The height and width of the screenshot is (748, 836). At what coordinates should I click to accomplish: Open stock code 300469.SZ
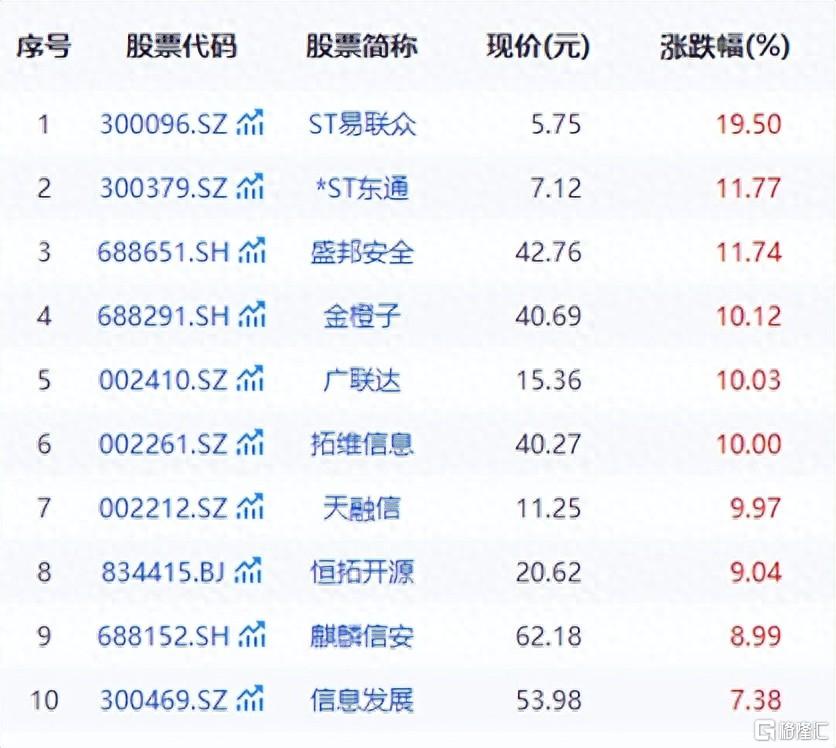coord(164,700)
